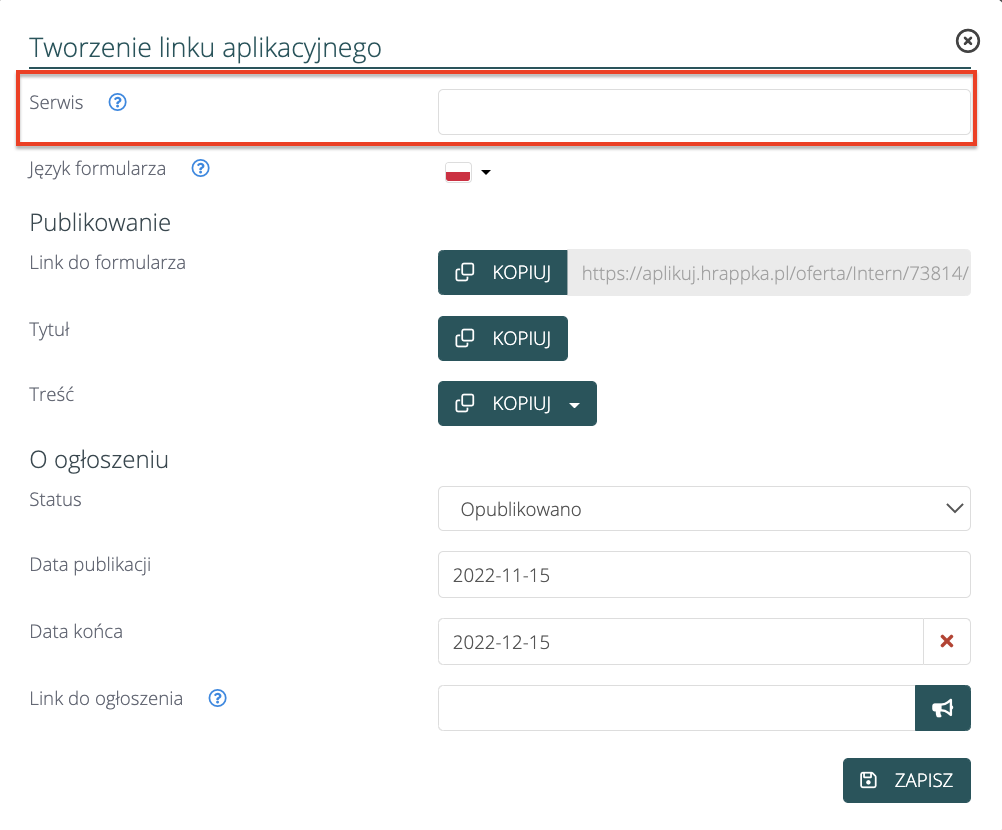Close the Tworzenie linku aplikacyjnego dialog
This screenshot has height=830, width=1002.
(x=967, y=40)
